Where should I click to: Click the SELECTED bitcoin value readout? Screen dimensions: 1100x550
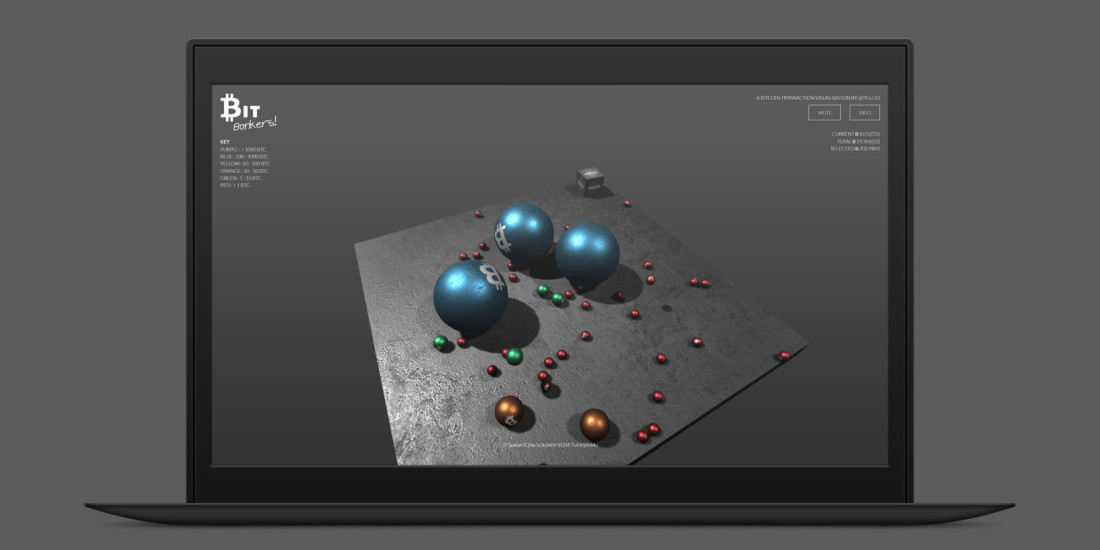tap(855, 149)
